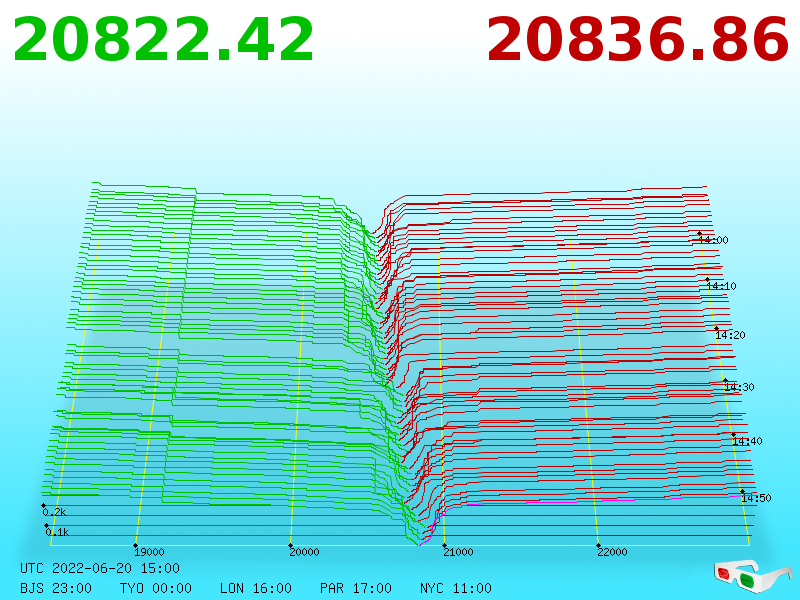Select the 14:10 time axis marker

[721, 286]
